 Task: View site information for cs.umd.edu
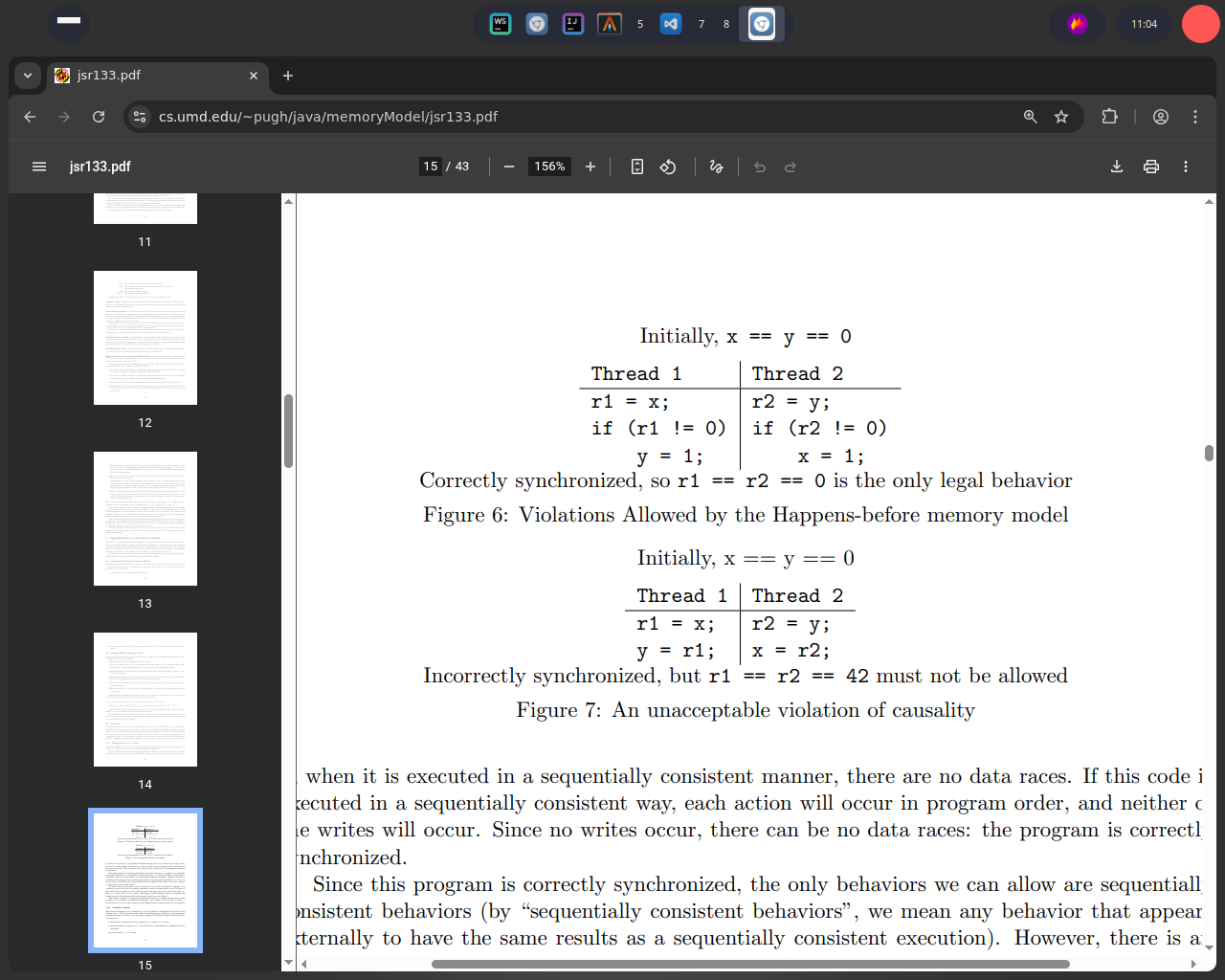click(140, 117)
